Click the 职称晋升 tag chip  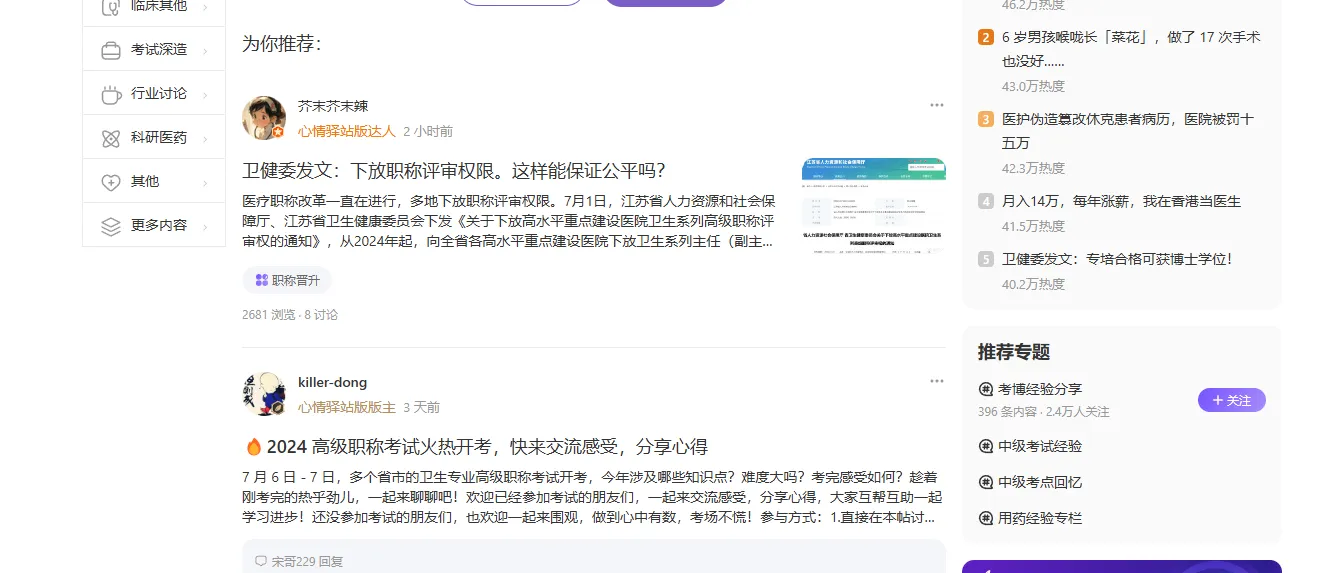(x=287, y=280)
